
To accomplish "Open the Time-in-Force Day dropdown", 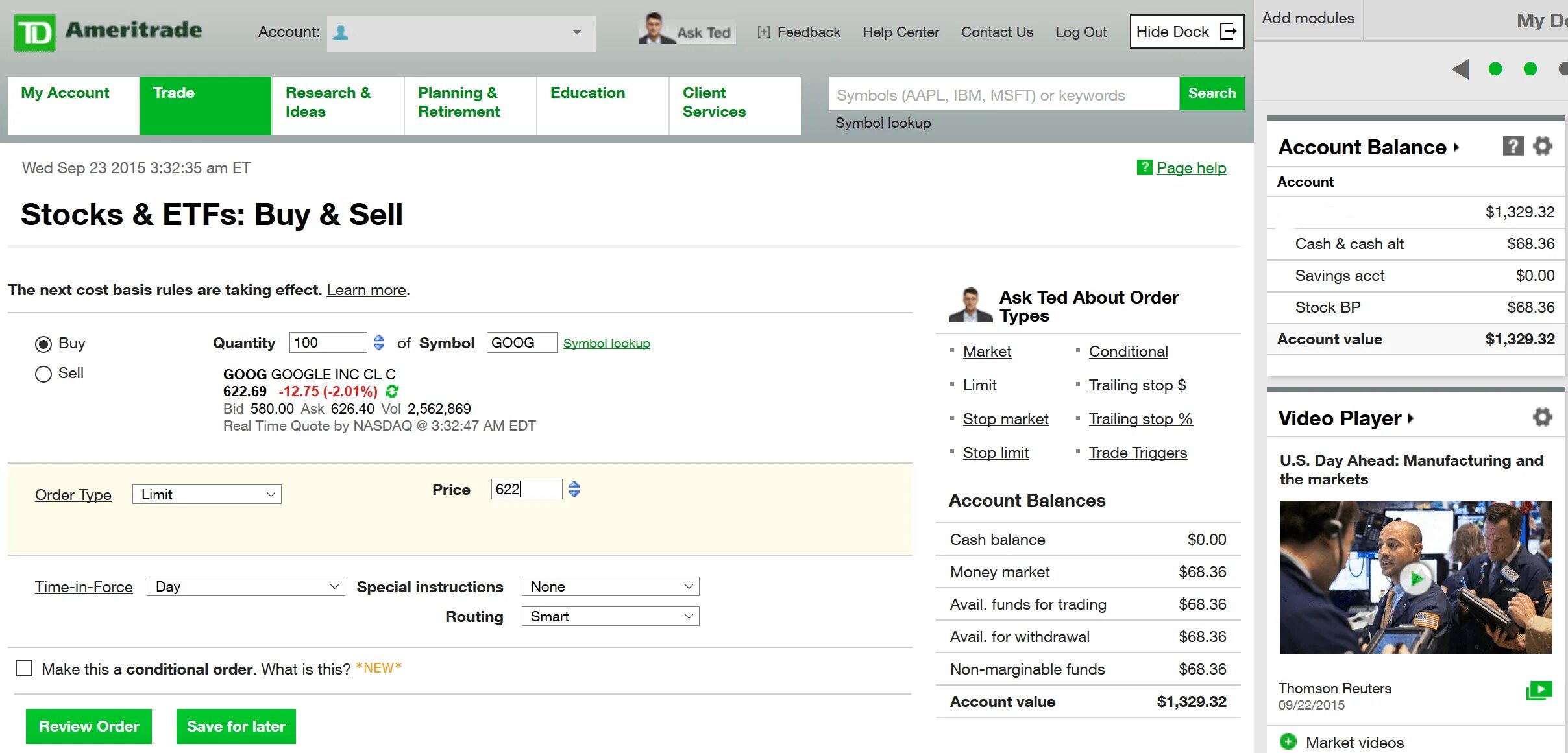I will (x=245, y=586).
